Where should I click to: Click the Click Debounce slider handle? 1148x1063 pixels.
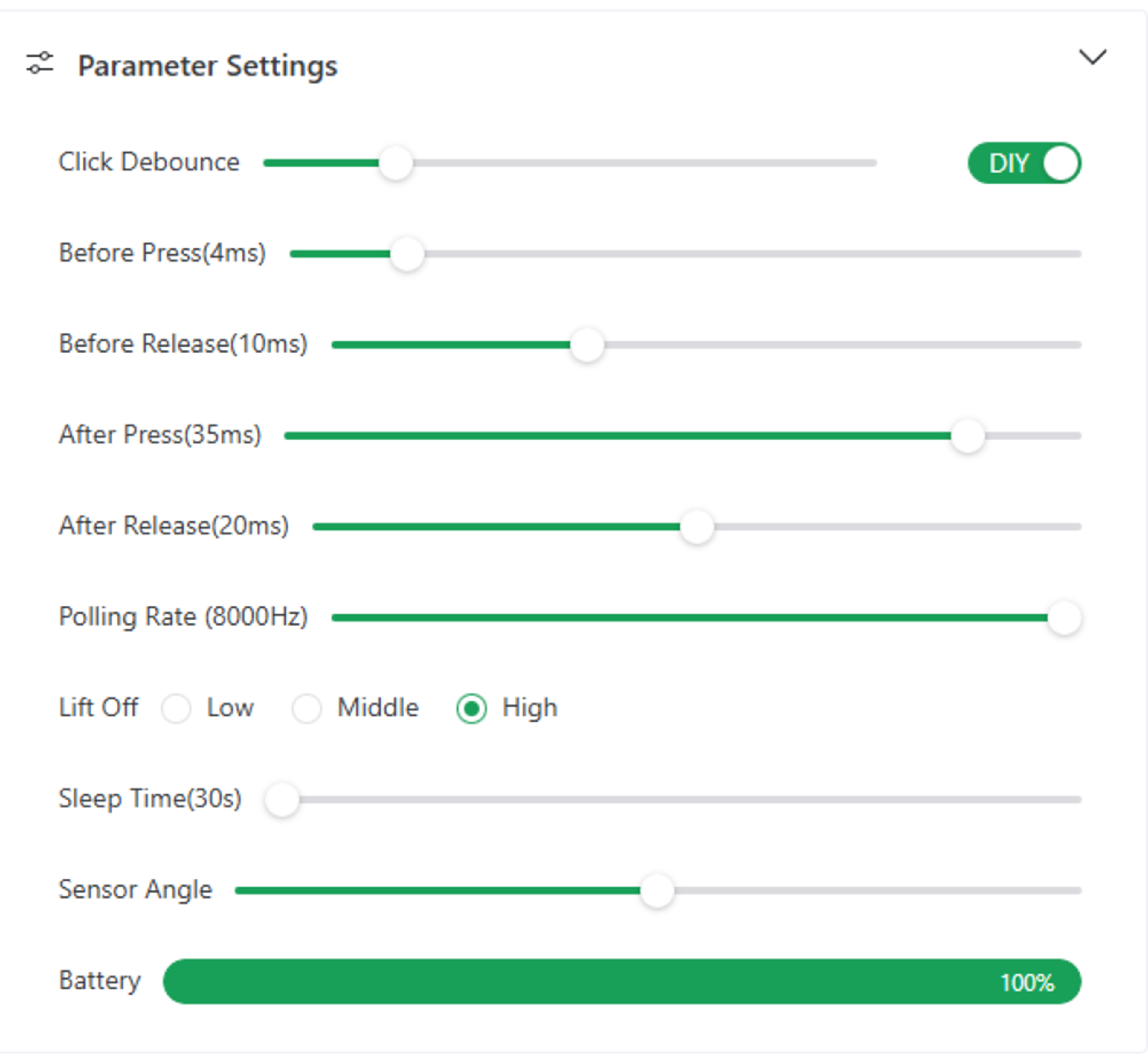point(396,163)
